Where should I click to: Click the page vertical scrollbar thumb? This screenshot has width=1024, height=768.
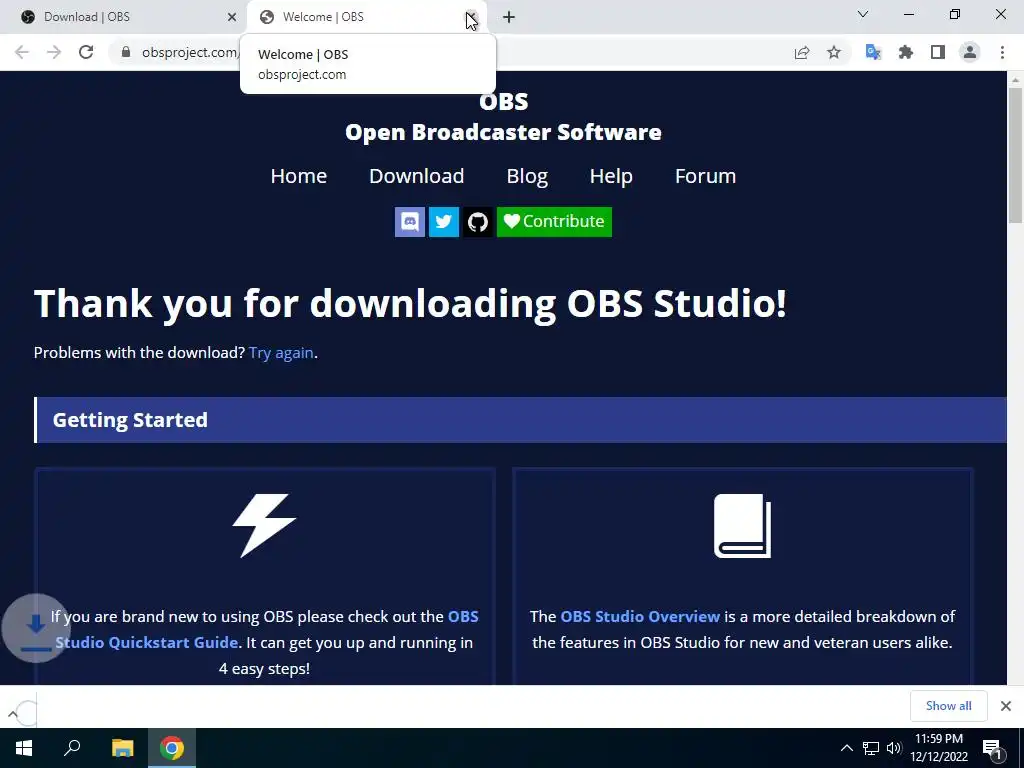point(1015,155)
